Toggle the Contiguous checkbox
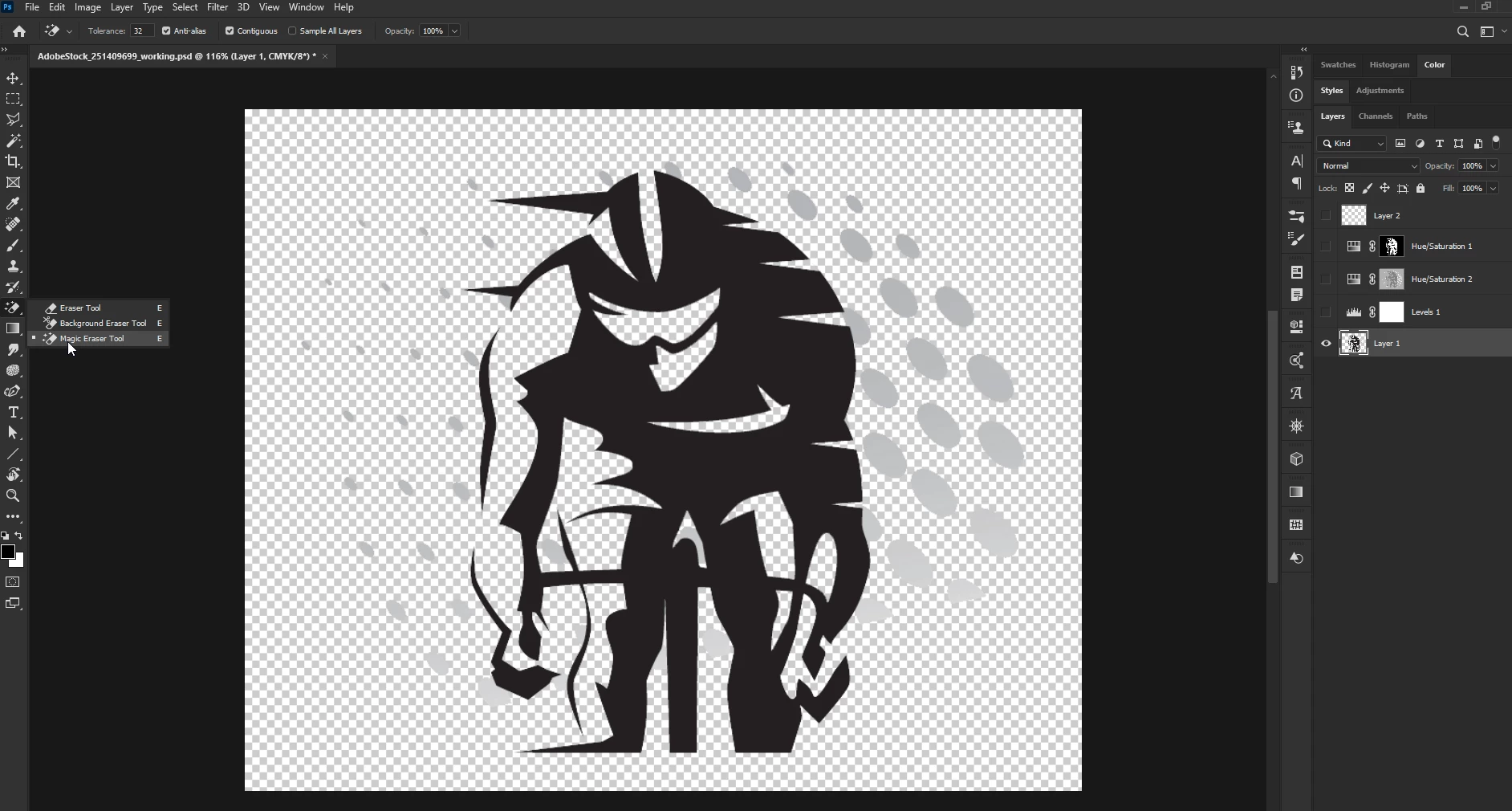1512x811 pixels. pyautogui.click(x=230, y=31)
